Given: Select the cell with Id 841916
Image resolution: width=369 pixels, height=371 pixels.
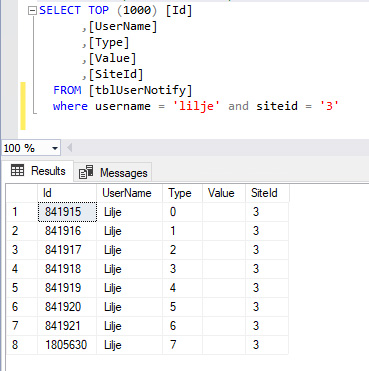Looking at the screenshot, I should tap(67, 231).
